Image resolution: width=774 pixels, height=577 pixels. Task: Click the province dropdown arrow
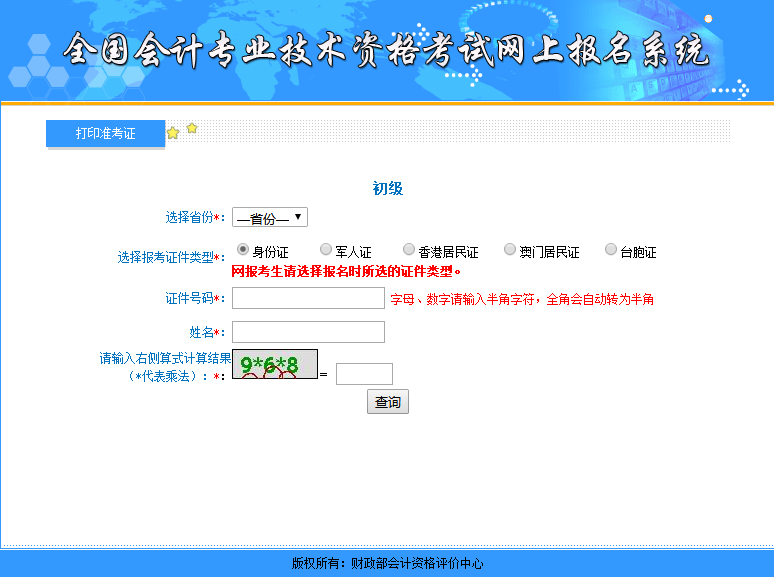click(x=298, y=217)
